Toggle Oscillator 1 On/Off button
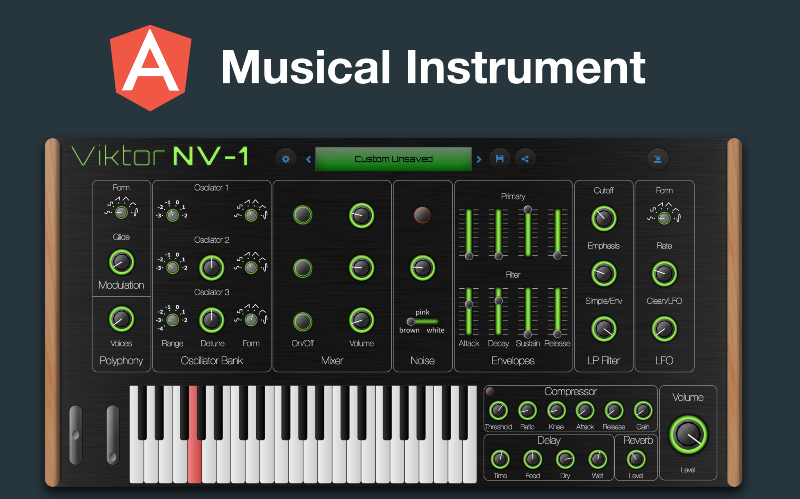This screenshot has width=800, height=499. pyautogui.click(x=303, y=215)
